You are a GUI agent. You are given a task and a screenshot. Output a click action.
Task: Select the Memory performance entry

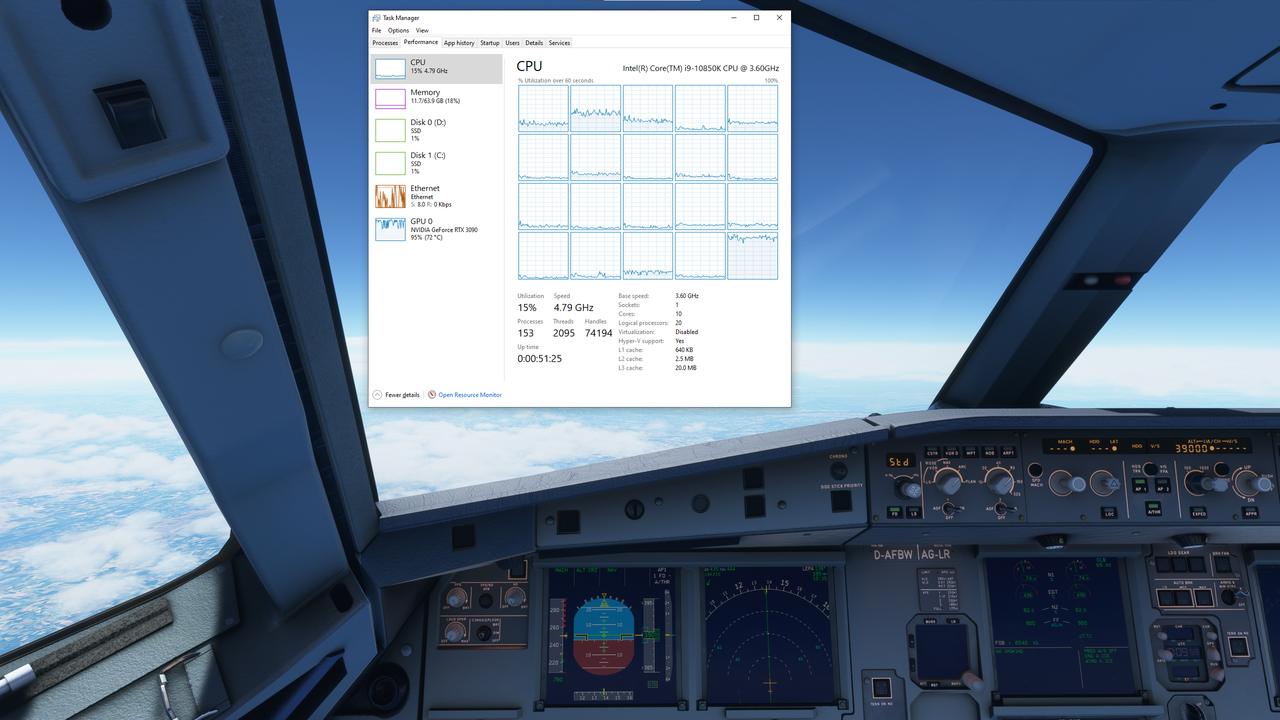point(437,97)
